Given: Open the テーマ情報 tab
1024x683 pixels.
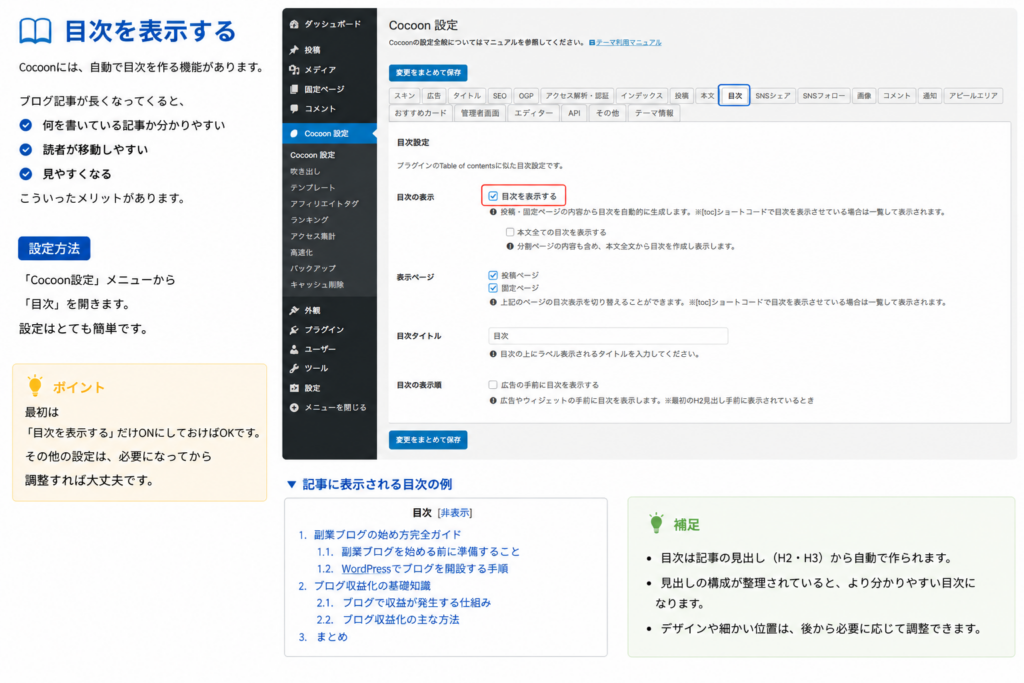Looking at the screenshot, I should pos(654,113).
